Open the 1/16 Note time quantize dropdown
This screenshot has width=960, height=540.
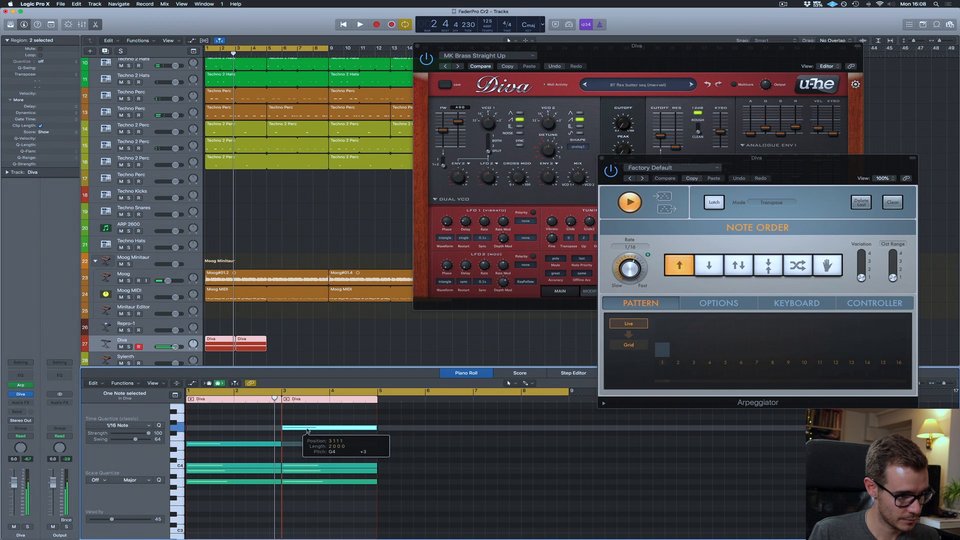click(x=127, y=425)
